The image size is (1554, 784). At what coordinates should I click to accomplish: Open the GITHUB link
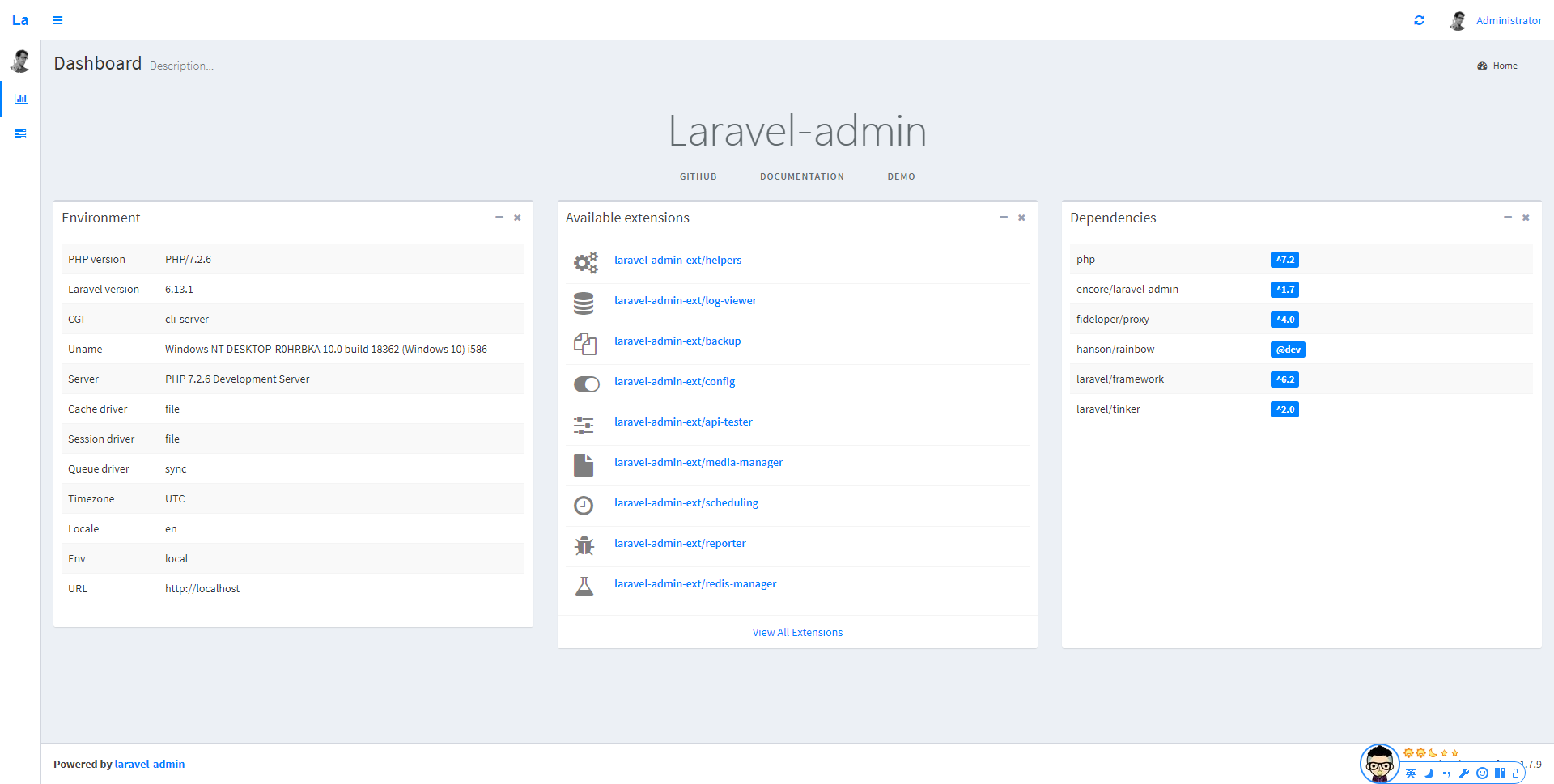point(698,176)
